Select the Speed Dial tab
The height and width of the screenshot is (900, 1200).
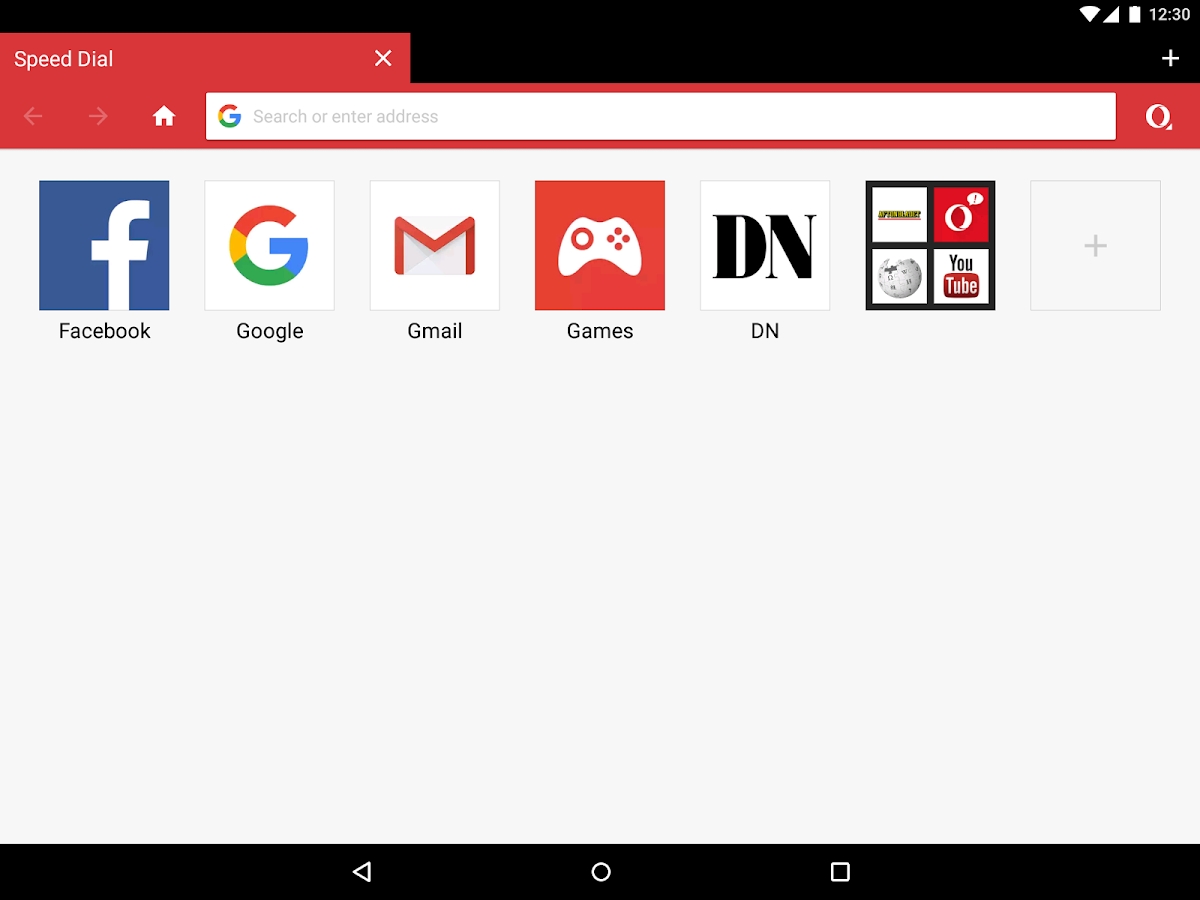pyautogui.click(x=205, y=59)
